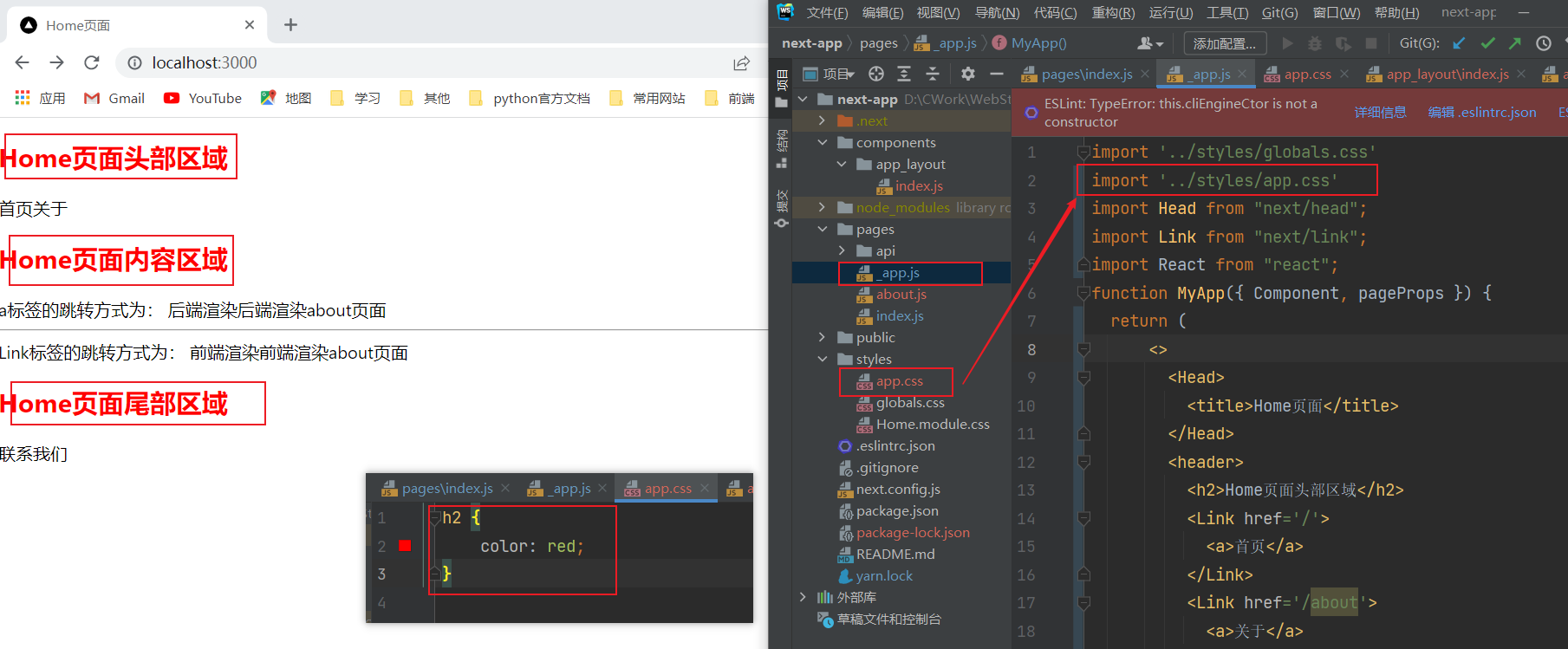Open the Gmail bookmark
1568x649 pixels.
(x=114, y=98)
